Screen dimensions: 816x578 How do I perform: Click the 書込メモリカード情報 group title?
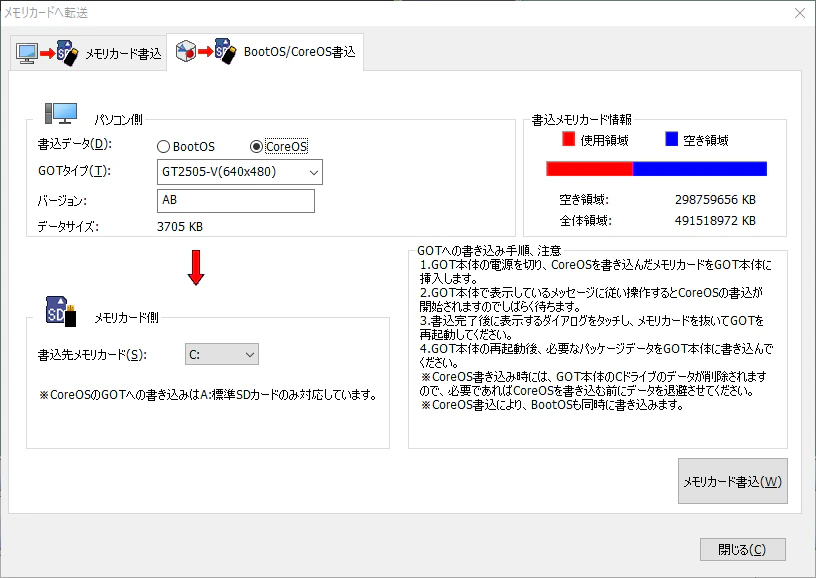pyautogui.click(x=581, y=120)
